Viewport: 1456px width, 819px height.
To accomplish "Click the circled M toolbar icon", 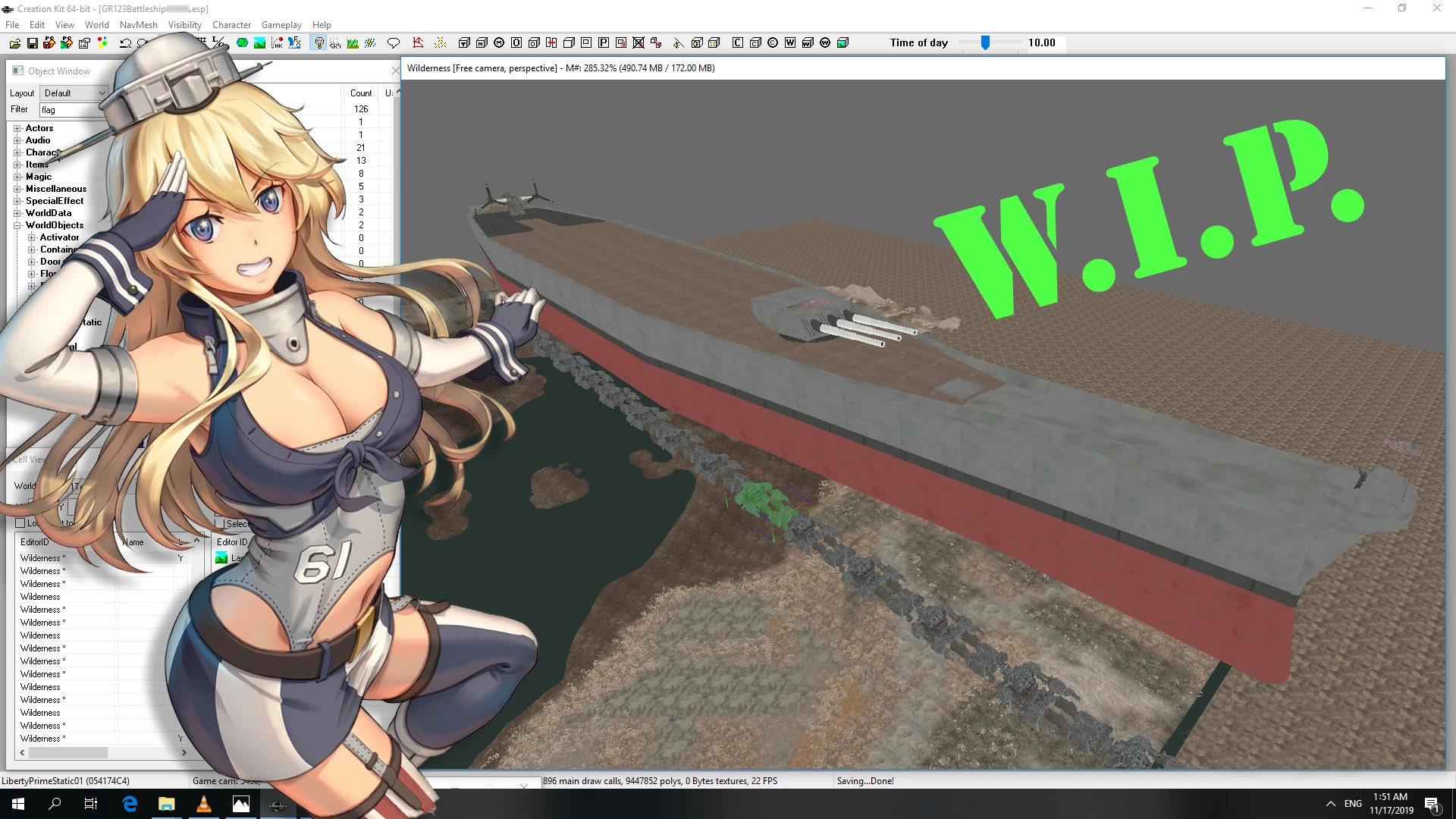I will tap(499, 43).
